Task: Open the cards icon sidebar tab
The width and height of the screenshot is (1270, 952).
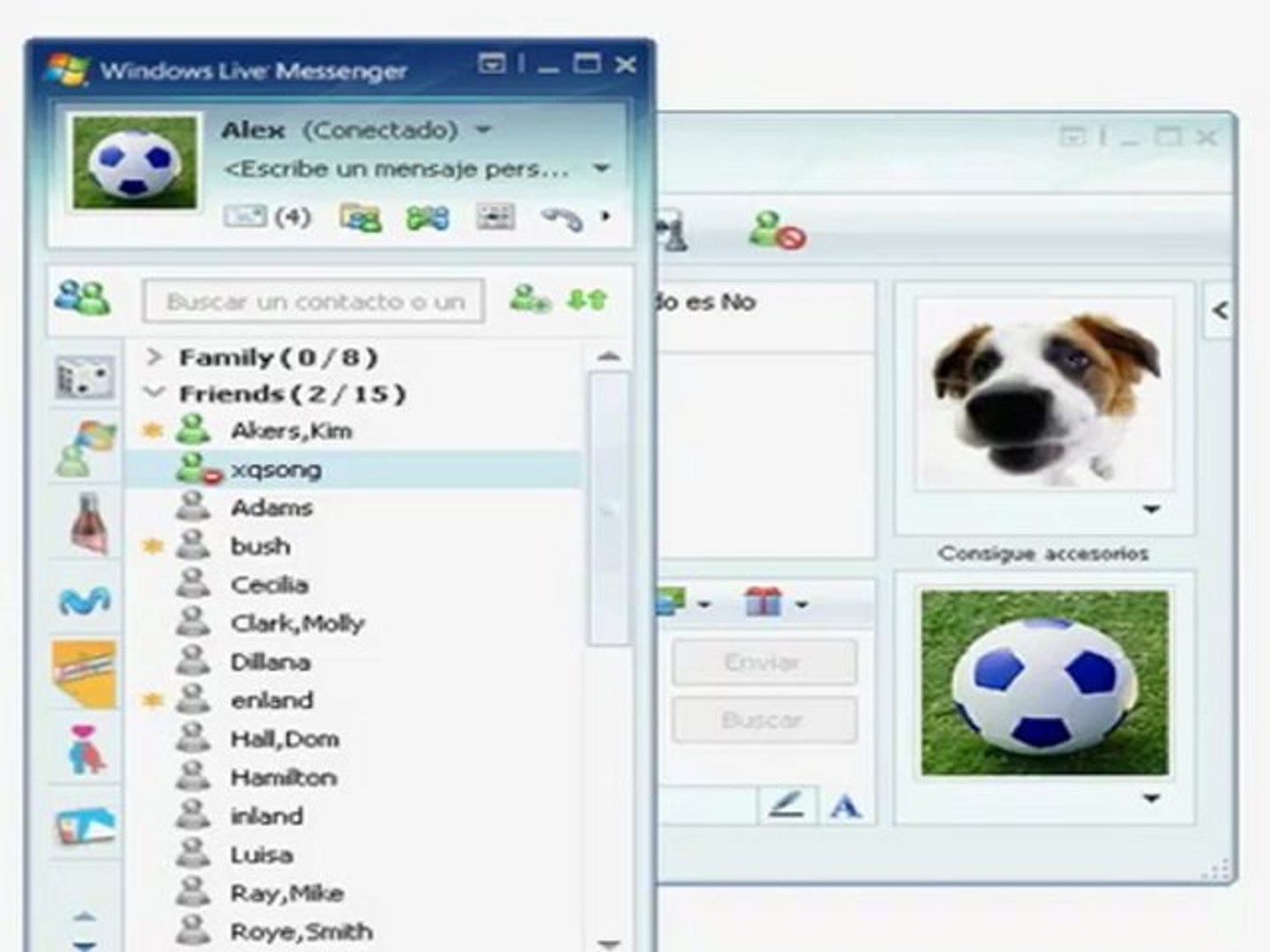Action: pyautogui.click(x=86, y=826)
